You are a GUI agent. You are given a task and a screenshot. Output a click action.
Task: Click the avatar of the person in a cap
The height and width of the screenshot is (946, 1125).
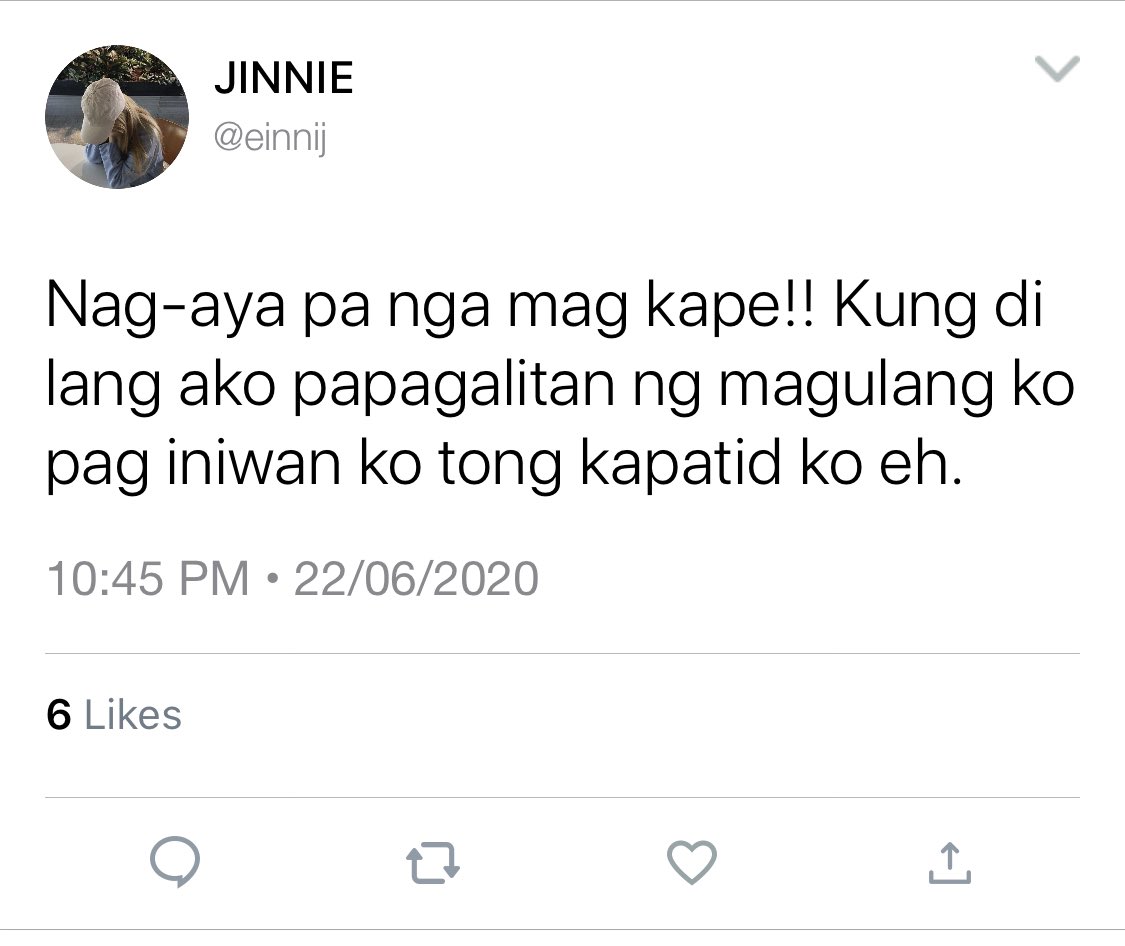pos(117,117)
